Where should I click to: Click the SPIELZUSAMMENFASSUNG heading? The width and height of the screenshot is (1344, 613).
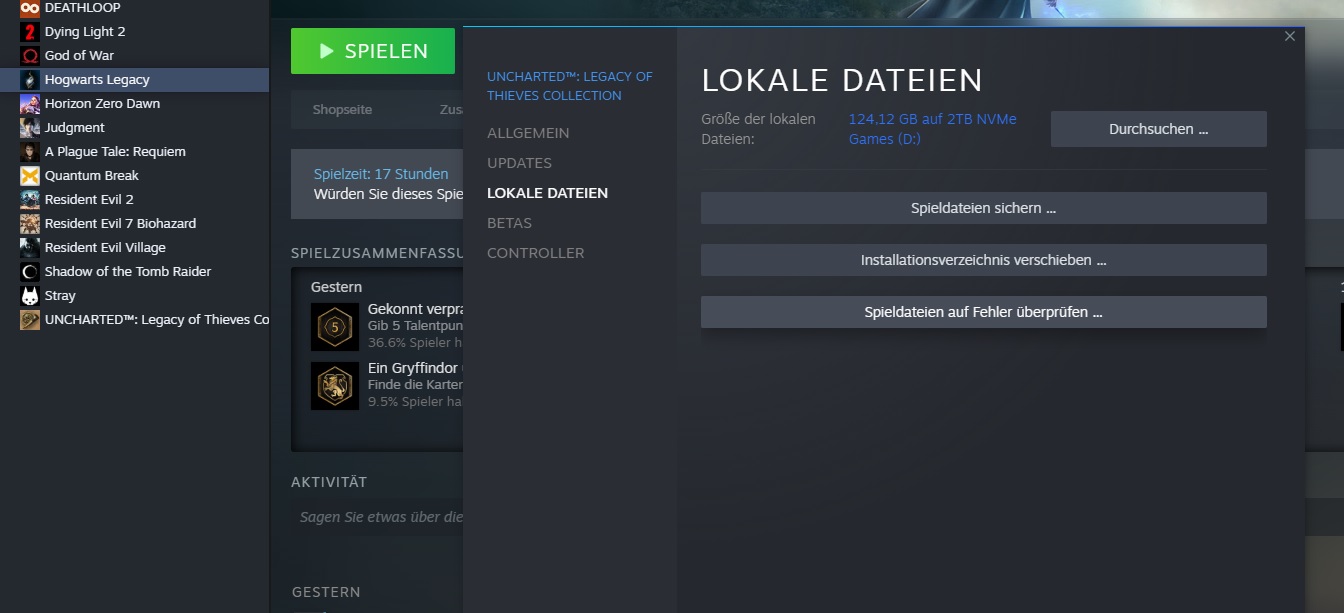tap(376, 253)
